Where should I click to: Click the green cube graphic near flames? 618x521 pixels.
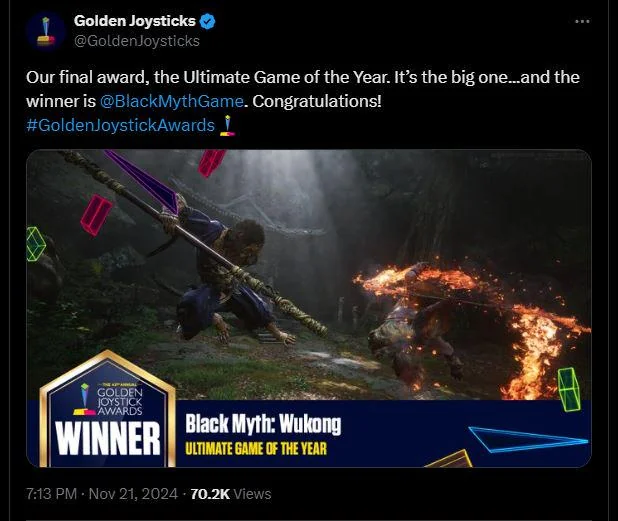click(x=569, y=388)
